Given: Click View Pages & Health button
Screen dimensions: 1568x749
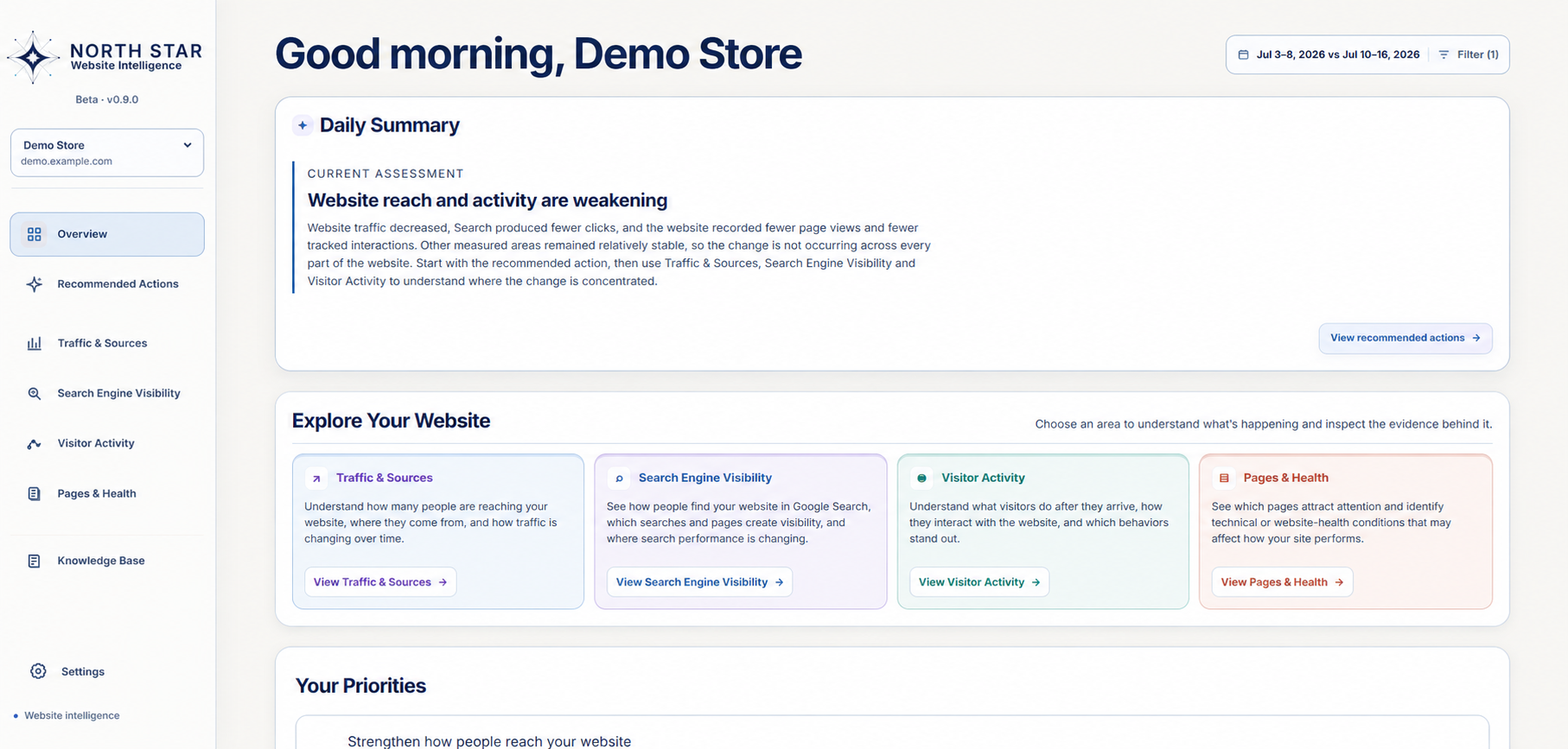Looking at the screenshot, I should (1283, 582).
